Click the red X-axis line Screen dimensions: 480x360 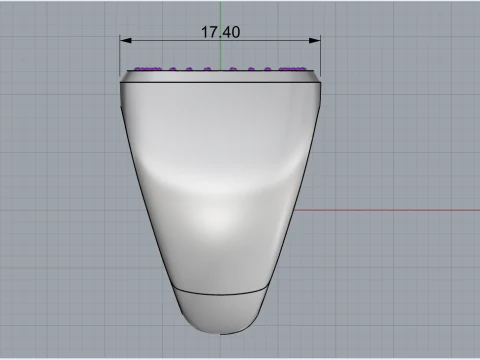click(387, 210)
